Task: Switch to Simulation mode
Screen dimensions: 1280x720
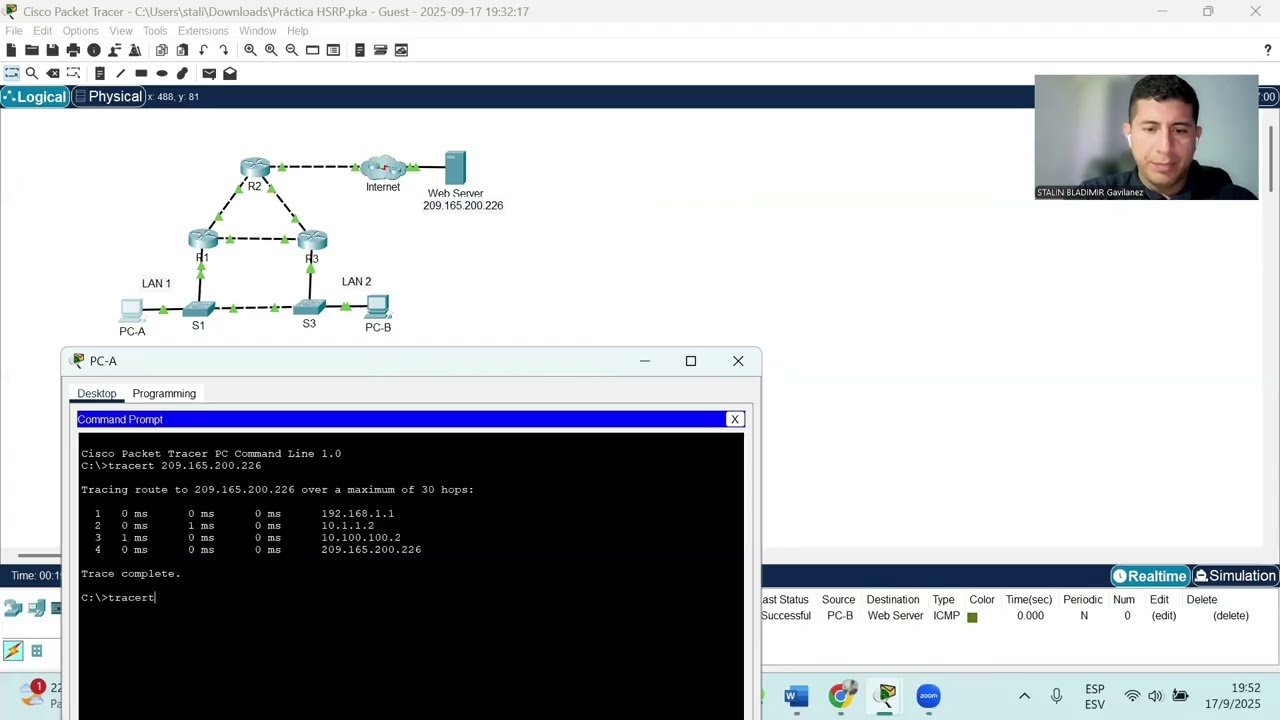Action: click(1235, 576)
